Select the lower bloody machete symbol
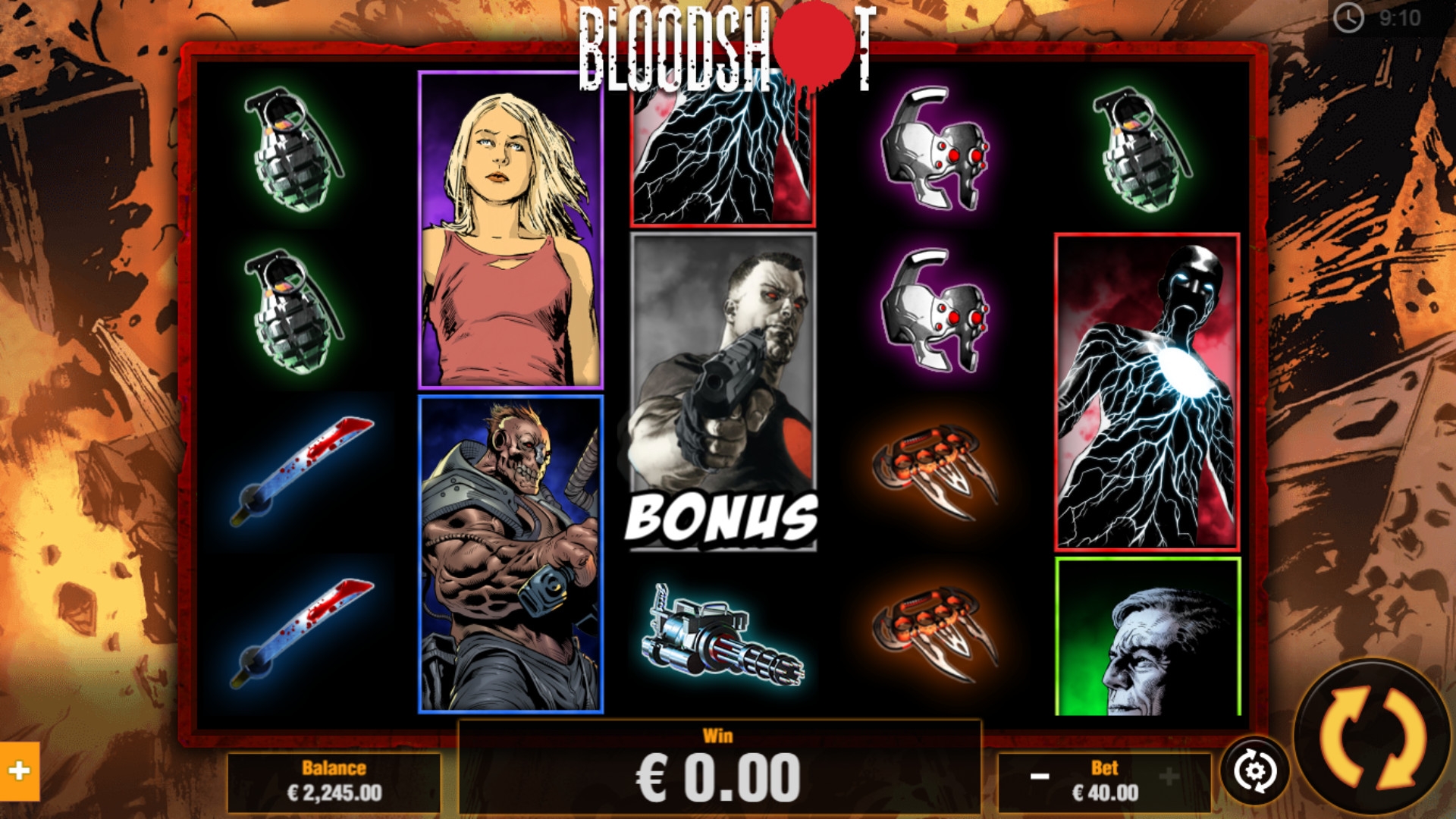 coord(301,634)
